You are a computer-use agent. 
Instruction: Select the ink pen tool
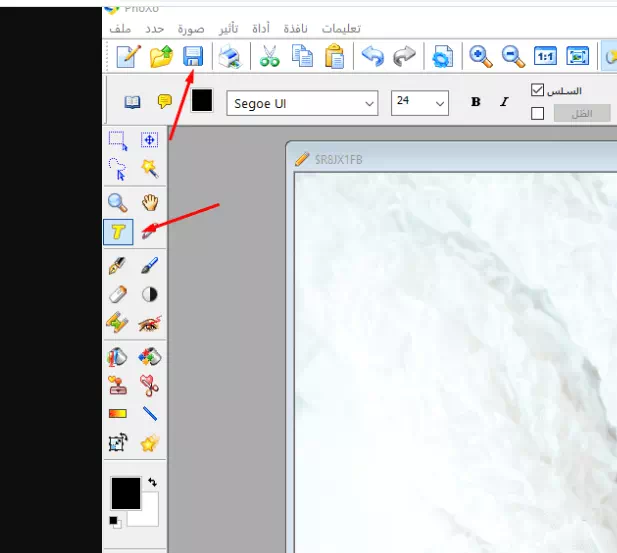tap(118, 265)
